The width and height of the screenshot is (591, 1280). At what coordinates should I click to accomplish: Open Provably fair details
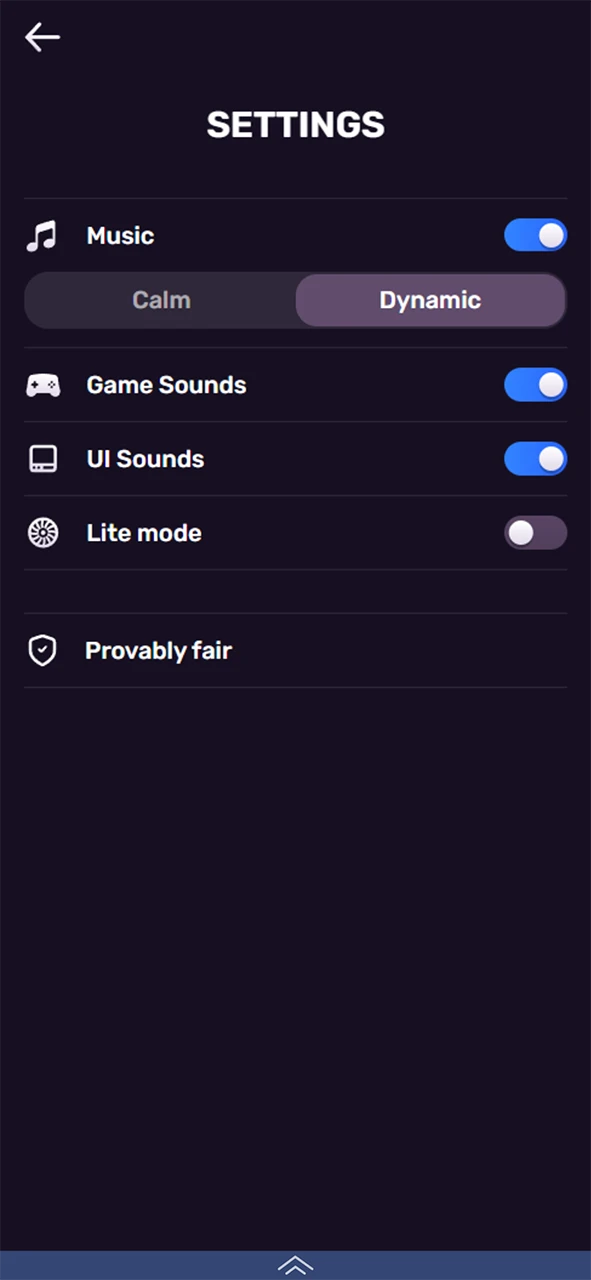[x=158, y=650]
